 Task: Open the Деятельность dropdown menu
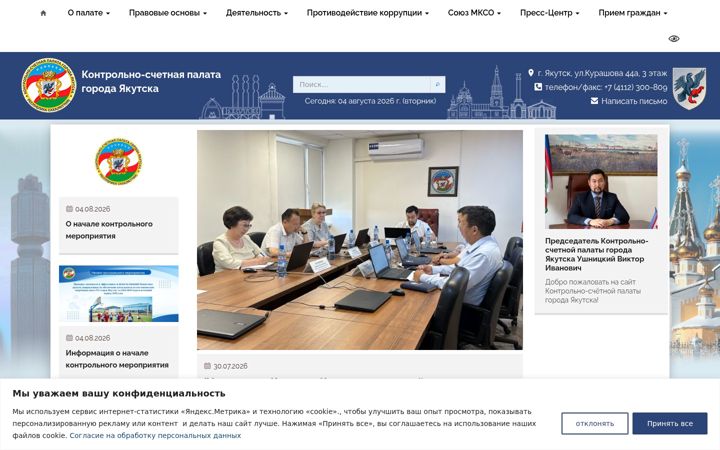click(257, 13)
